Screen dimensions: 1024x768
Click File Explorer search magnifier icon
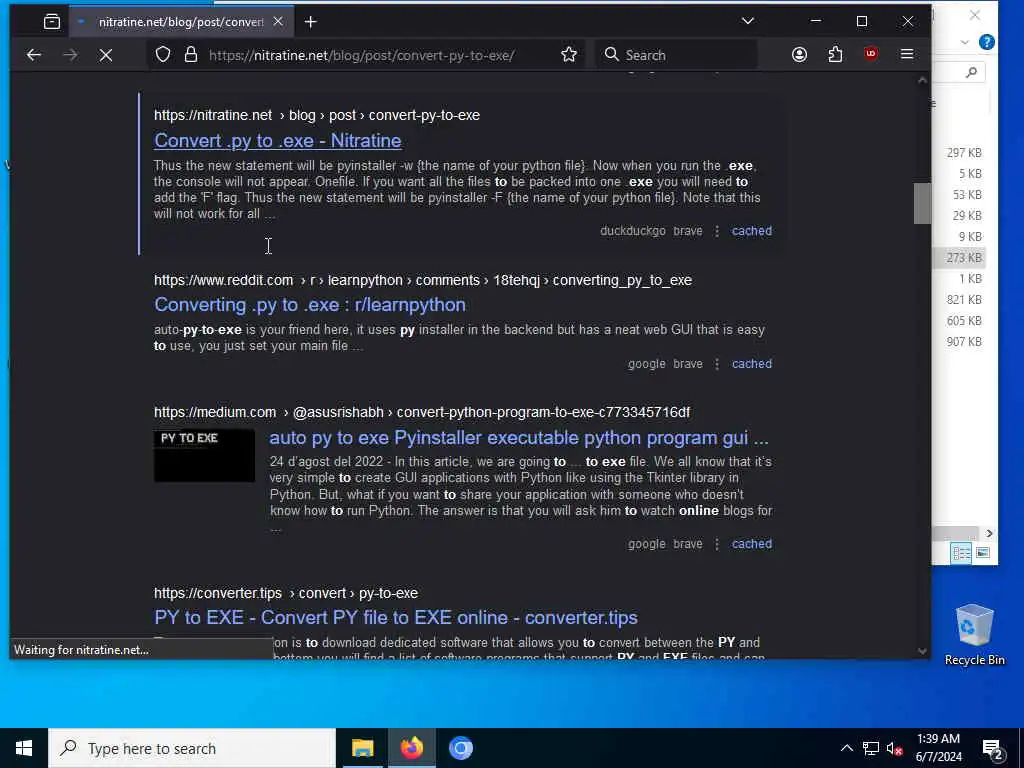[x=971, y=72]
